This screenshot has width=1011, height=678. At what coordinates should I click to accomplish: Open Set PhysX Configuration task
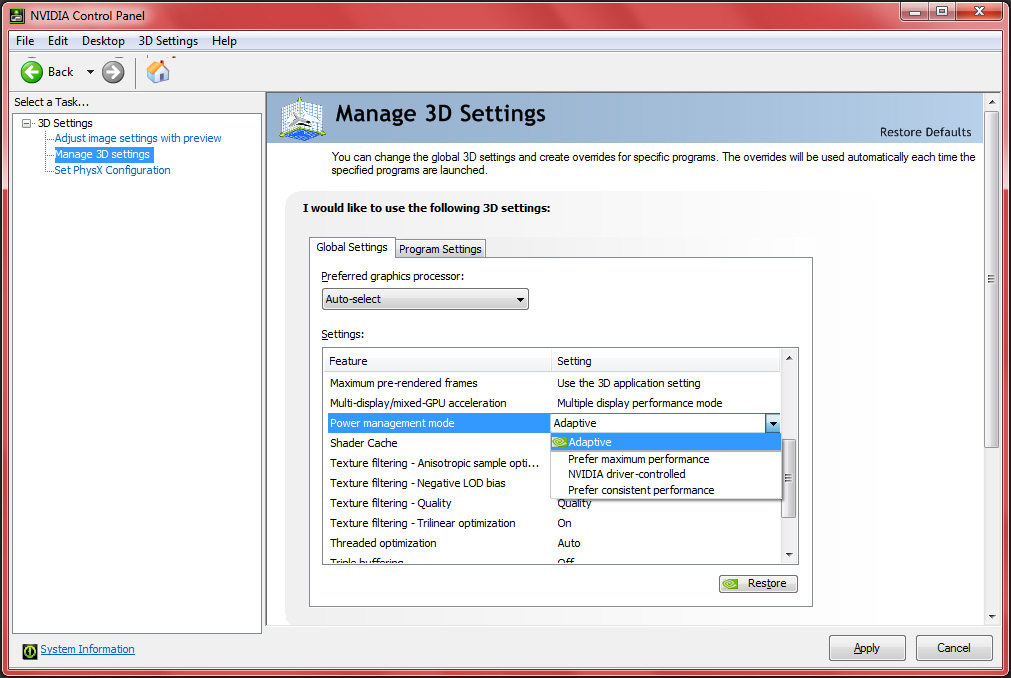[x=112, y=170]
